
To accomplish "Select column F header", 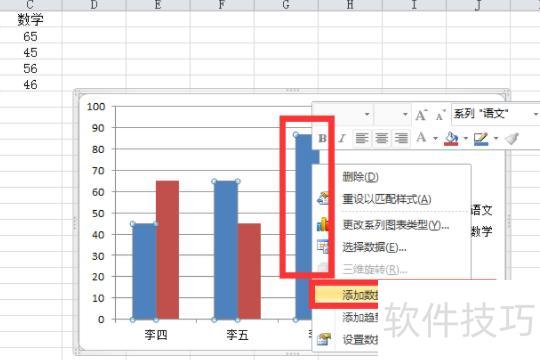I will point(222,5).
